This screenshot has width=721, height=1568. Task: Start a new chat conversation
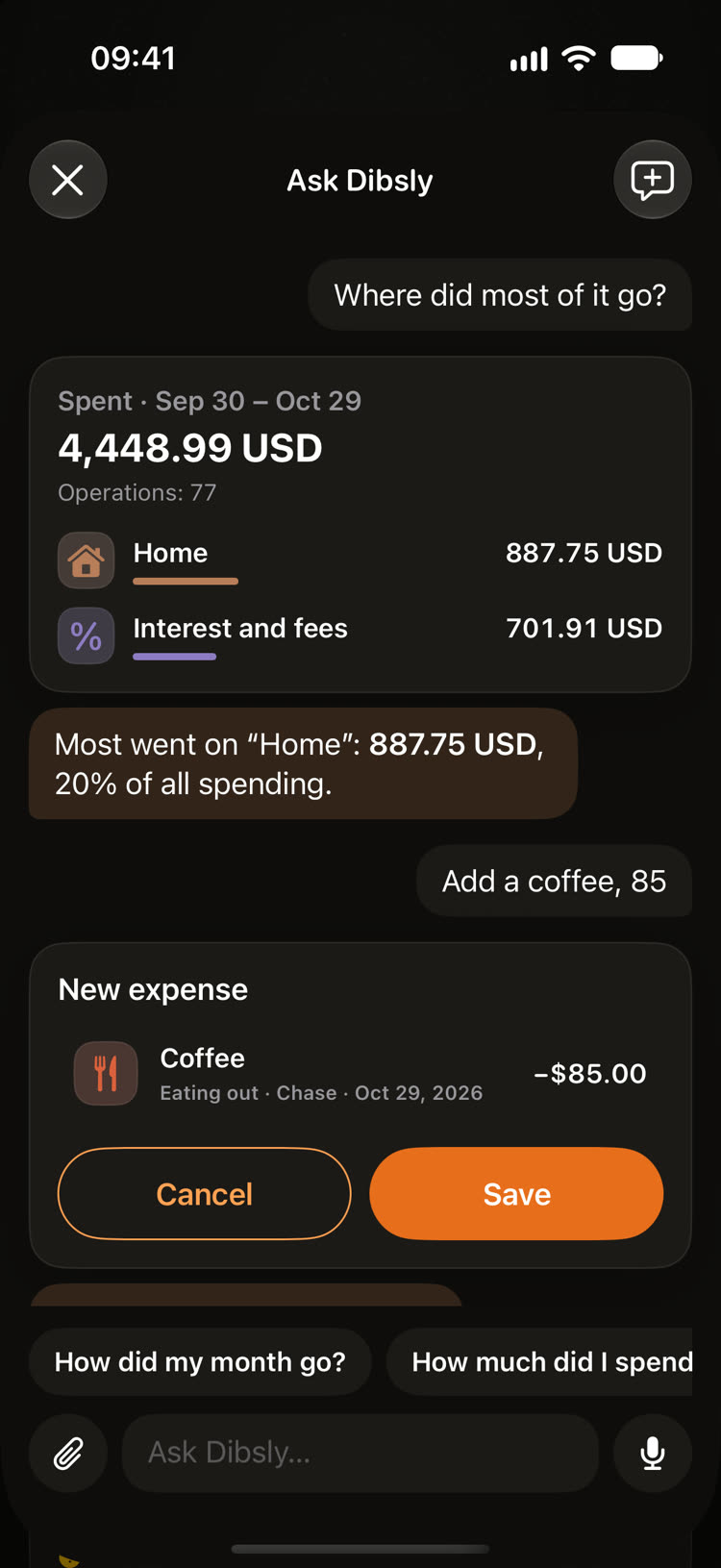tap(652, 180)
